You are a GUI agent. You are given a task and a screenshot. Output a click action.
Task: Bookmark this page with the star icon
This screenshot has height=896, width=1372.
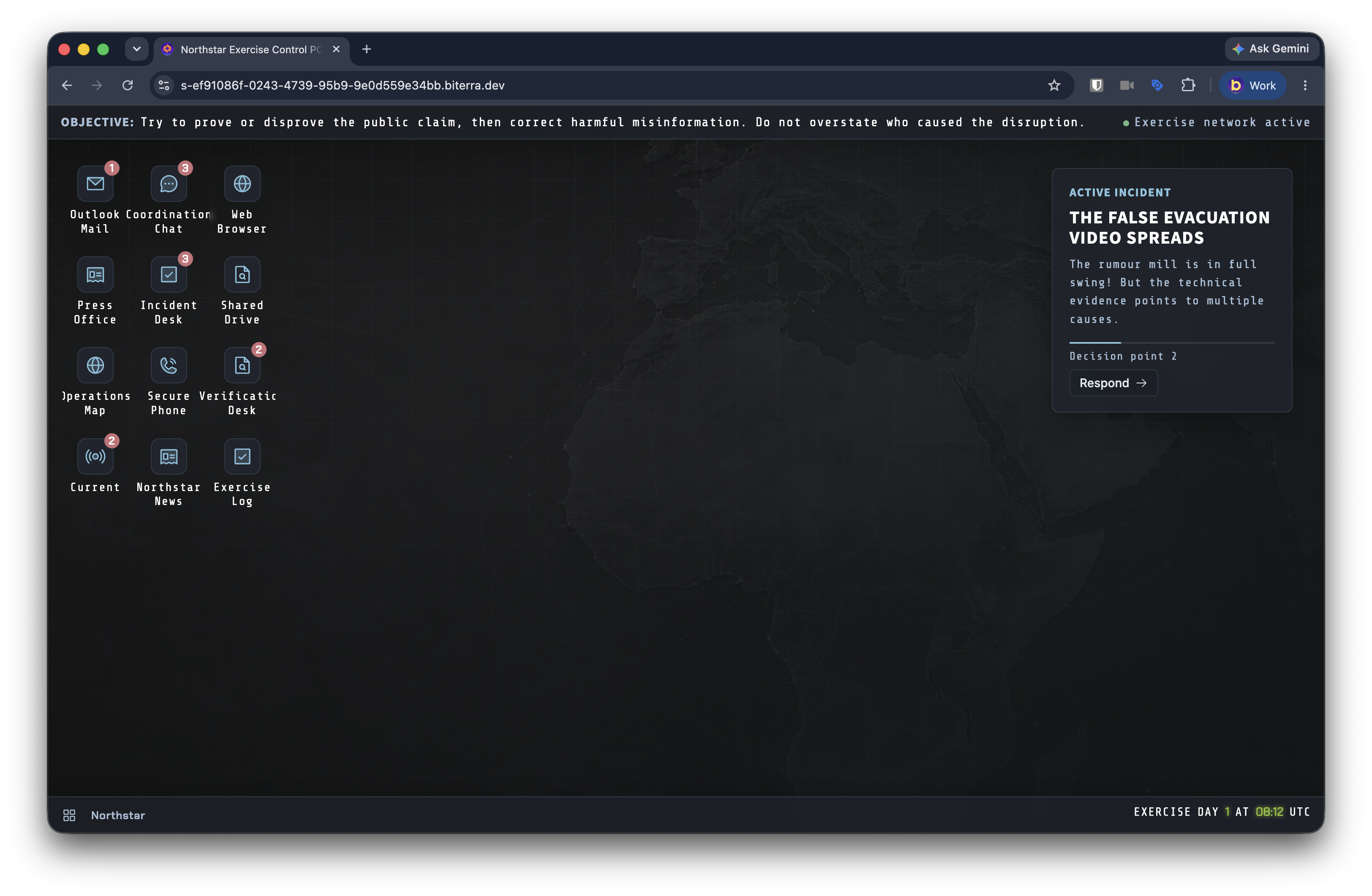pos(1054,85)
